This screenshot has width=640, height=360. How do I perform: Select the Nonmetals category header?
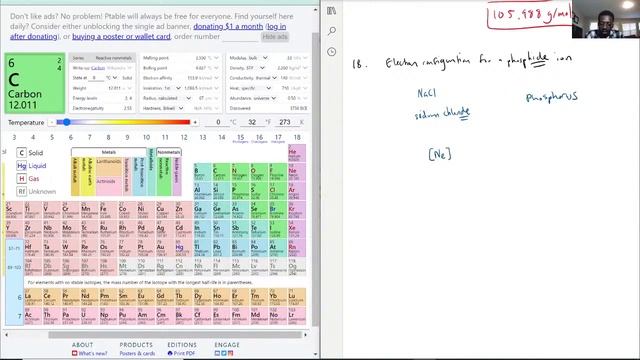[x=169, y=152]
